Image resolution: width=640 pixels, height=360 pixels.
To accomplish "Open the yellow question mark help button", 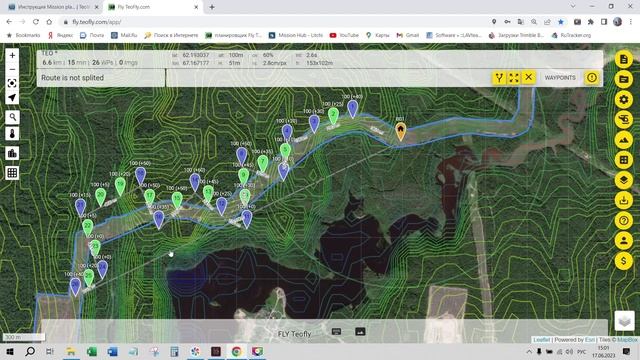I will (x=624, y=220).
